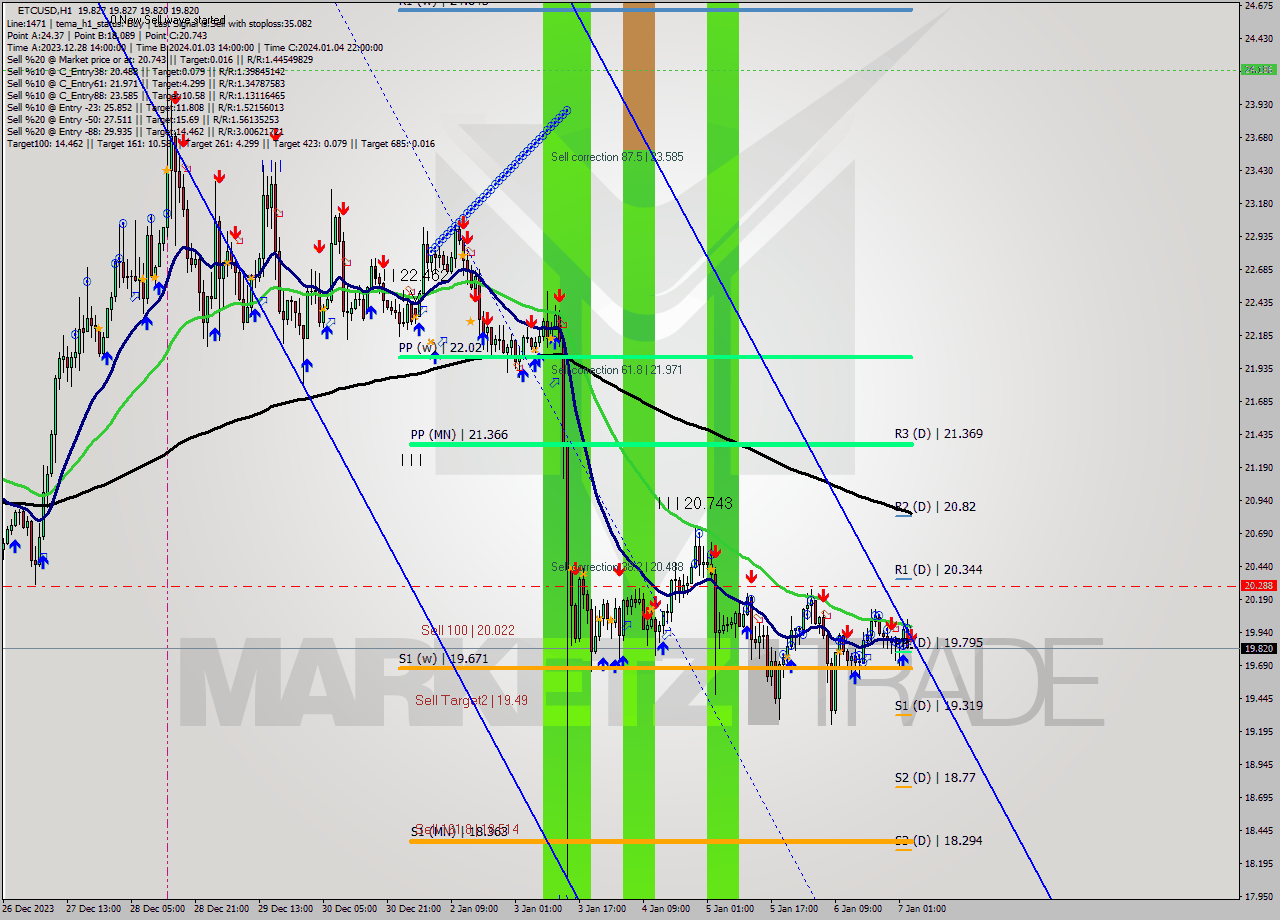1280x920 pixels.
Task: Click the '26 Dec 2023' time axis label
Action: tap(28, 909)
